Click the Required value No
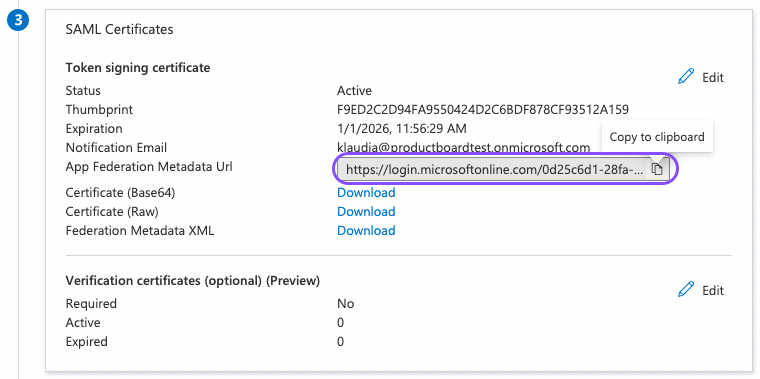Image resolution: width=760 pixels, height=379 pixels. point(346,304)
